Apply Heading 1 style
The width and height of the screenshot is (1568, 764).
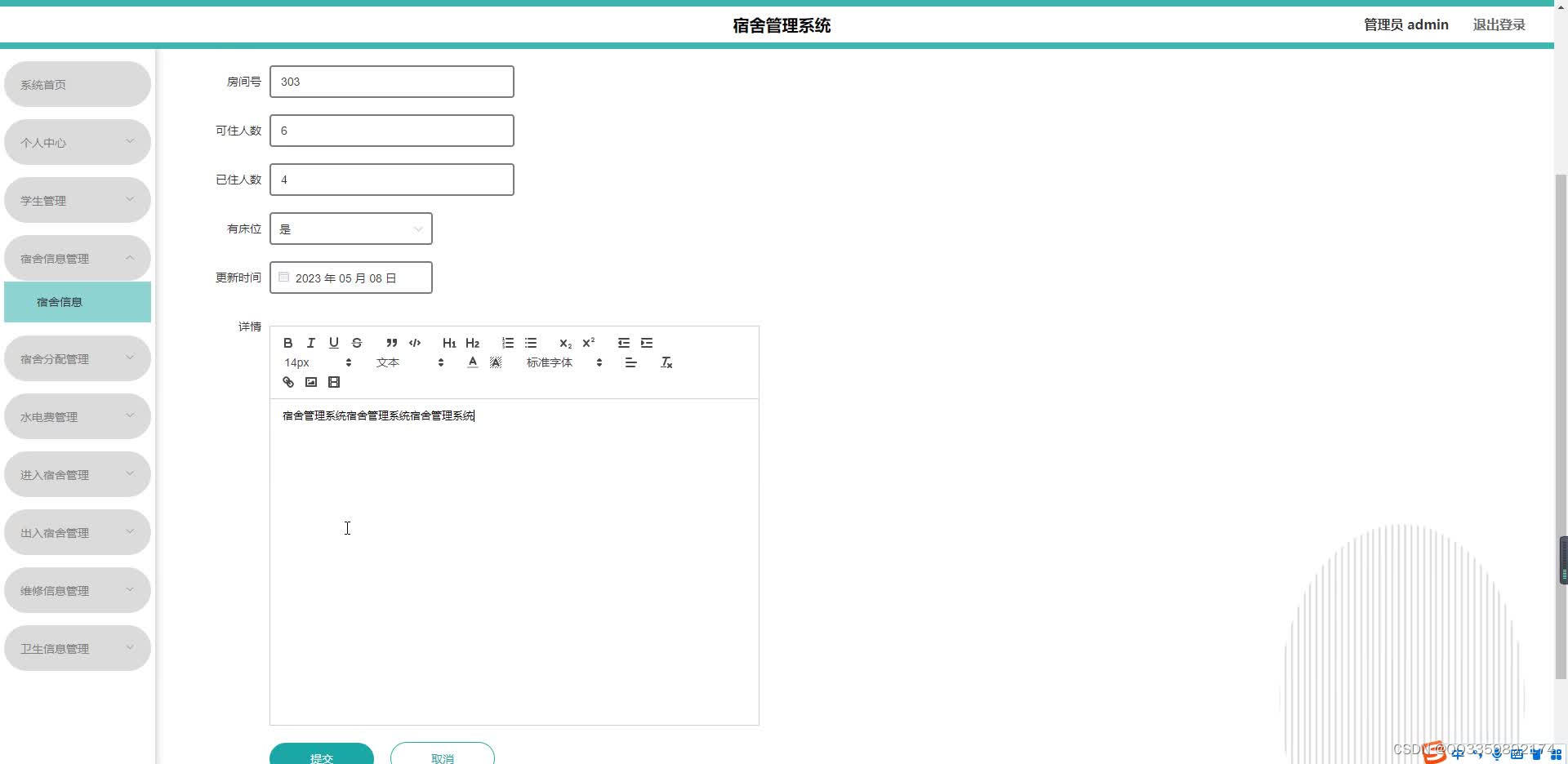pos(449,343)
